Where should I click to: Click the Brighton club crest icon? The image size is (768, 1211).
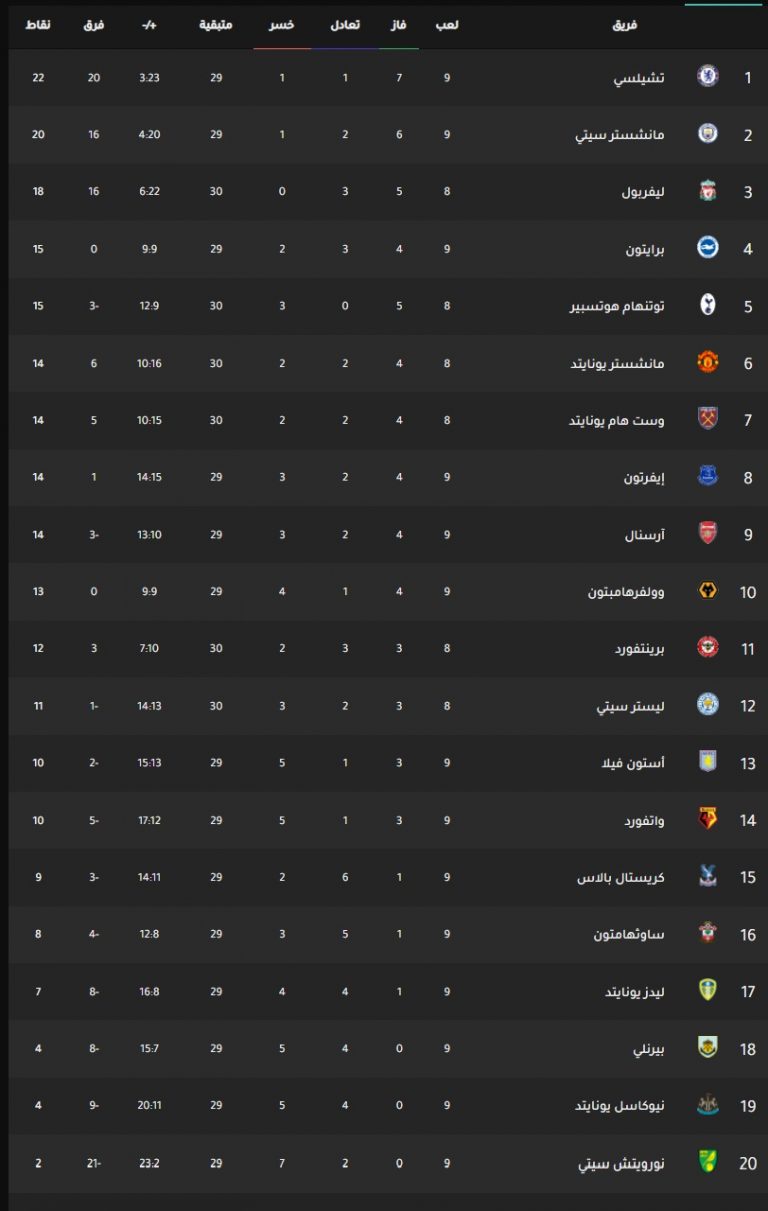tap(707, 248)
